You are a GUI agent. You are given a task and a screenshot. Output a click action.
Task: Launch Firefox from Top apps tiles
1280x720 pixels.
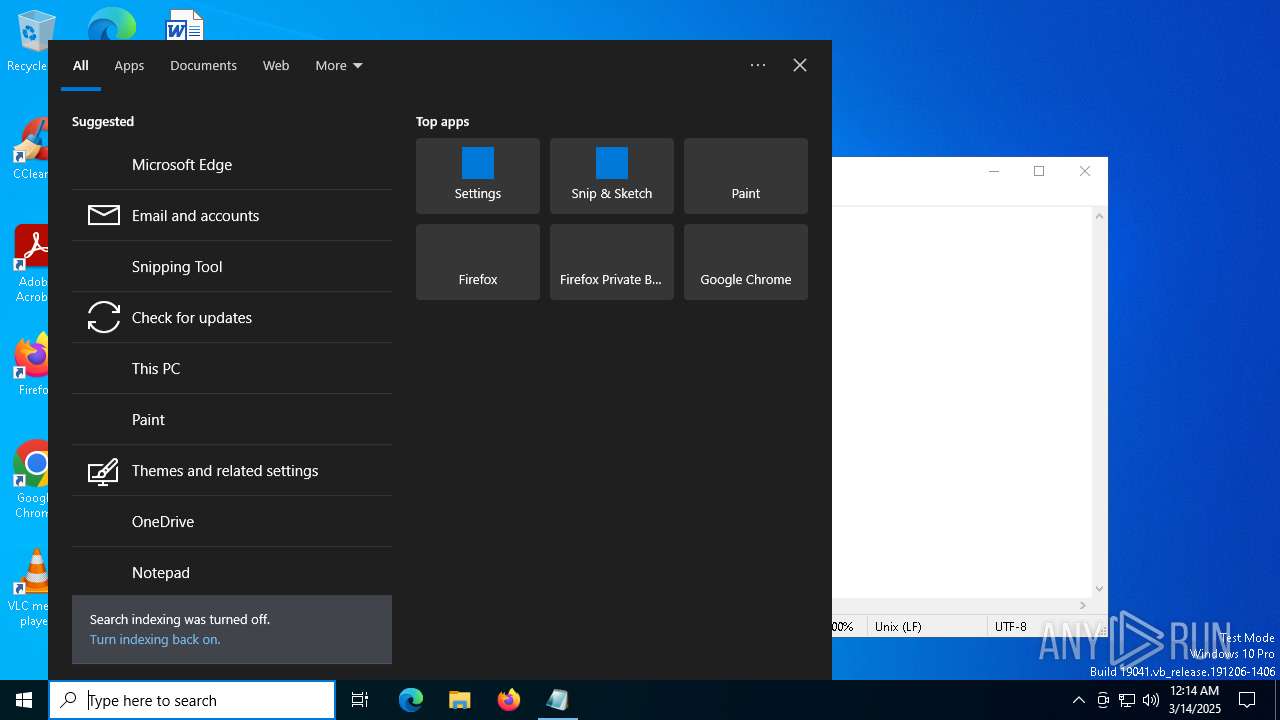[x=478, y=262]
